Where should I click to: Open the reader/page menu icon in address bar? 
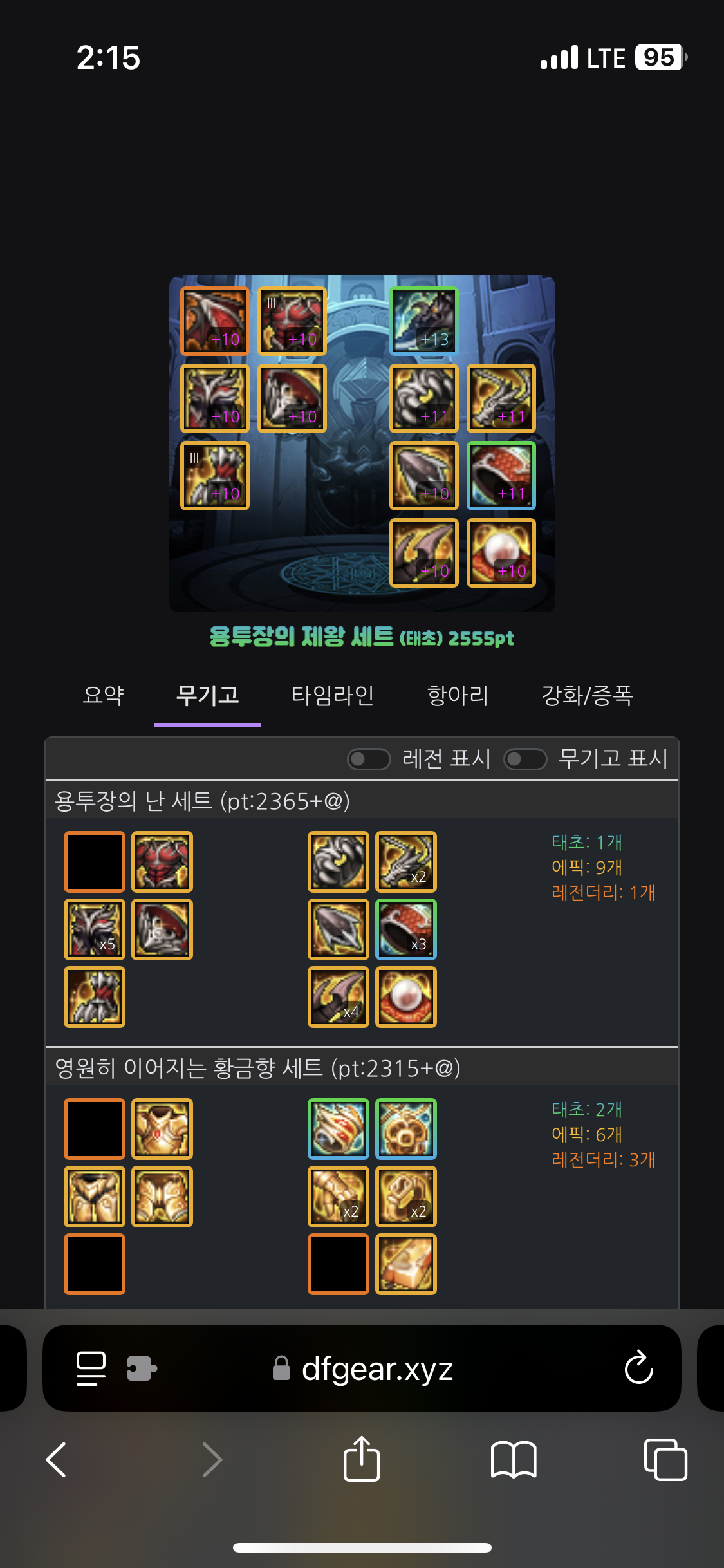pyautogui.click(x=91, y=1368)
